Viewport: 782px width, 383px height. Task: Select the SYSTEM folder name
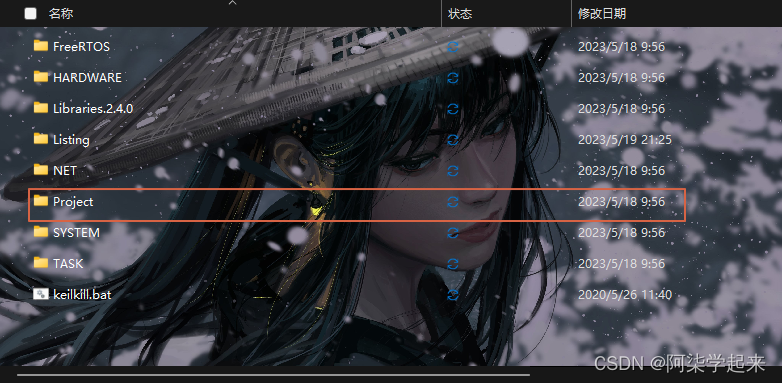[x=76, y=232]
